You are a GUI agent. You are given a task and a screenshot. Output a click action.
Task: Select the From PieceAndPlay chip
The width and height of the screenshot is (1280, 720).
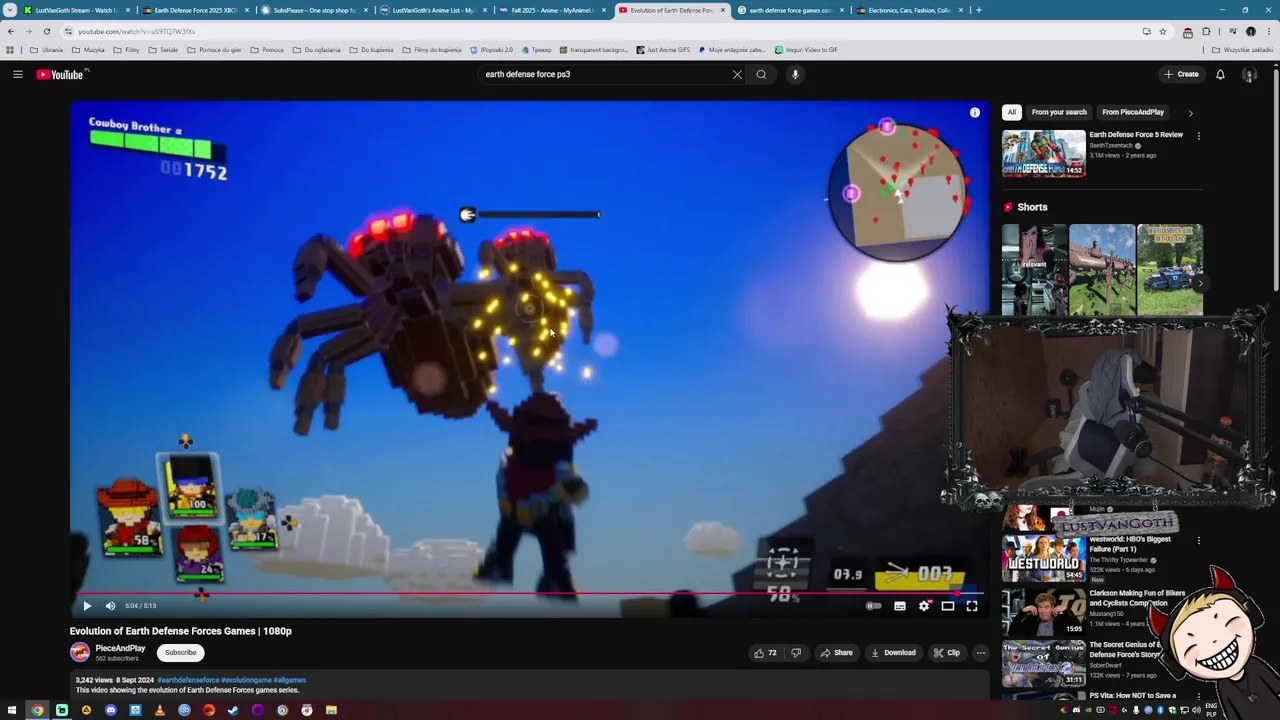coord(1133,112)
